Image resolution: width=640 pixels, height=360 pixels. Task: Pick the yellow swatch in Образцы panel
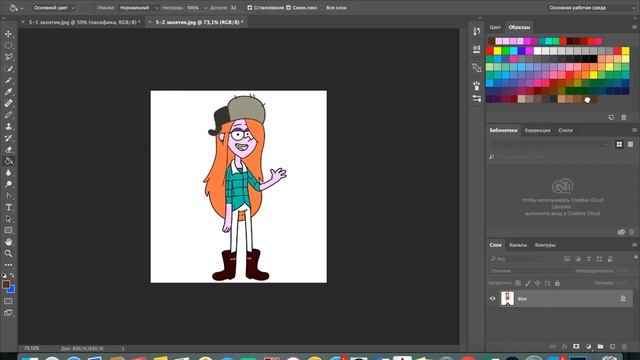(x=498, y=51)
